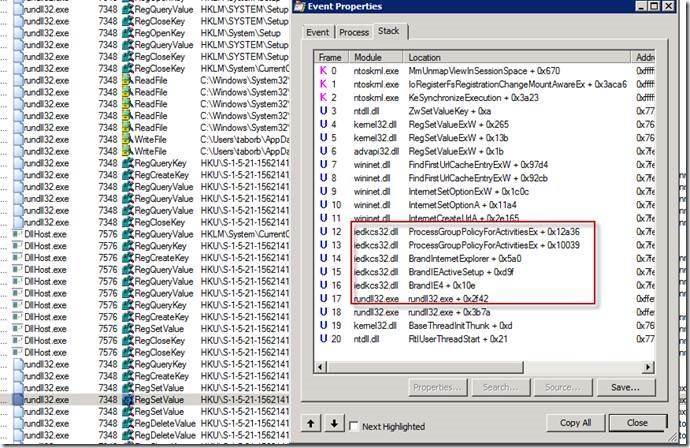Click the file icon on the first ReadFile row
The height and width of the screenshot is (448, 690).
(128, 78)
